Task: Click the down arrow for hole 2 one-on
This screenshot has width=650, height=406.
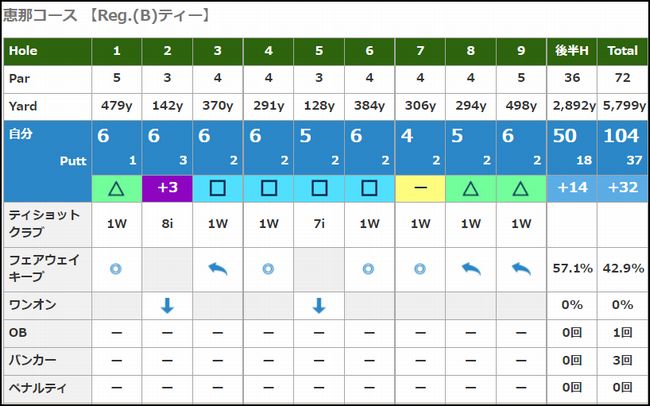Action: pos(167,306)
